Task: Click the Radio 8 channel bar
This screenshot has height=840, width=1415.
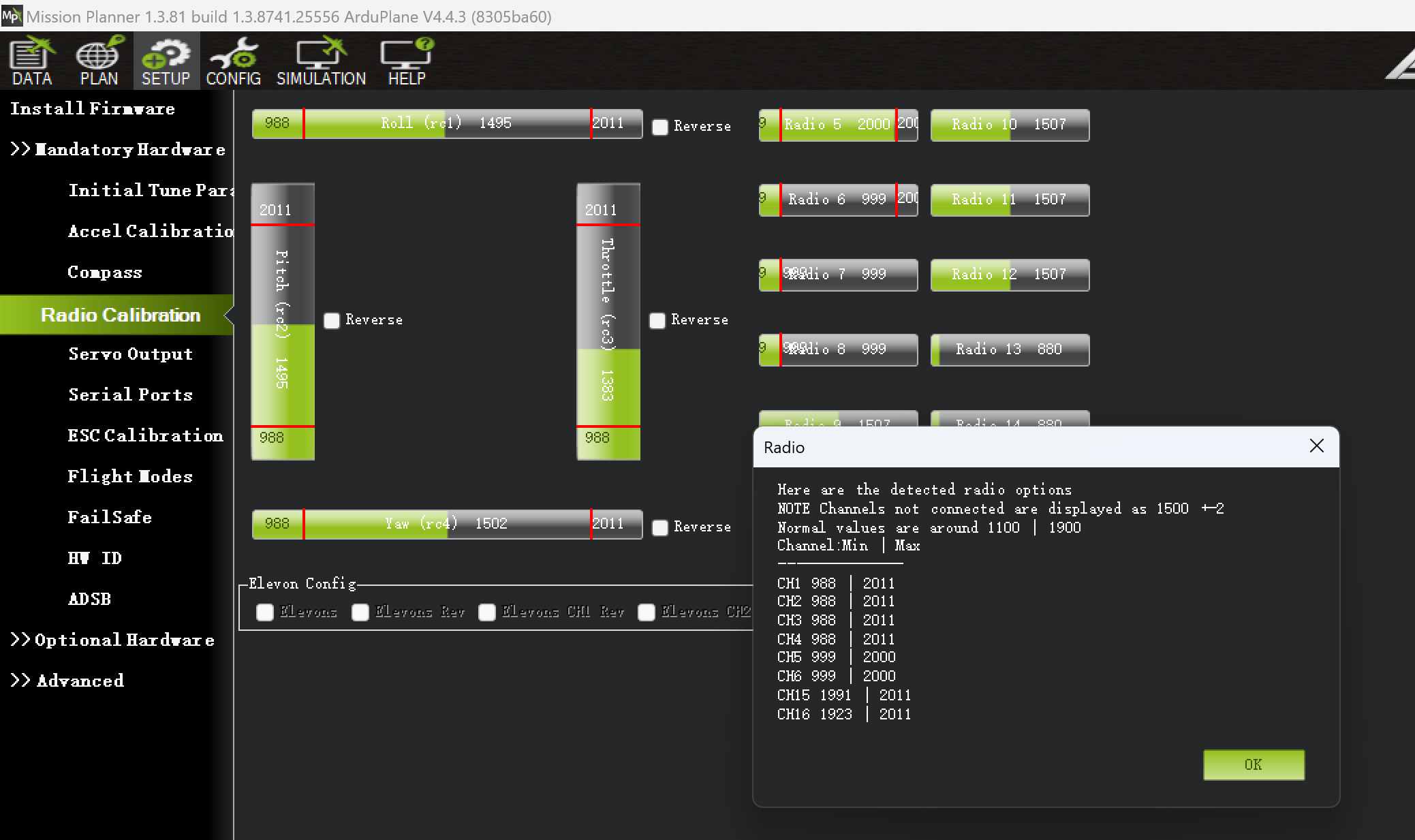Action: 839,349
